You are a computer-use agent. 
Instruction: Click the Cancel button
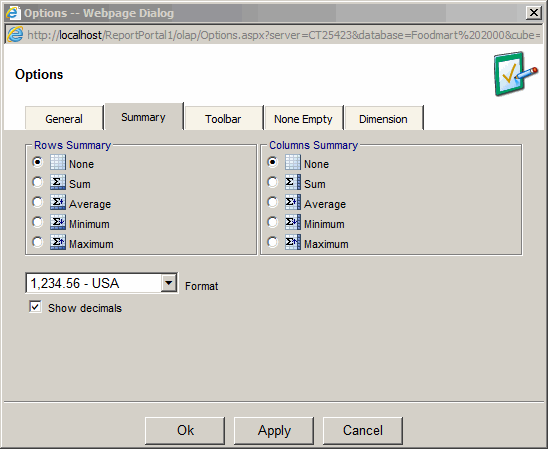363,430
